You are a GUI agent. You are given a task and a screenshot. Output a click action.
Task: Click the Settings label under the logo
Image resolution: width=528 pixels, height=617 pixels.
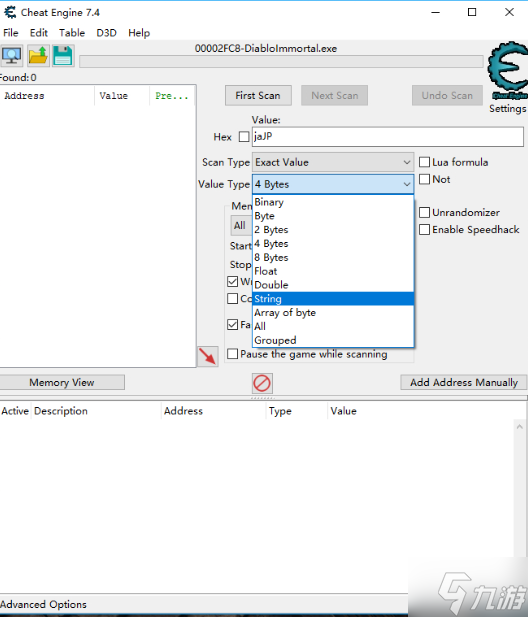coord(508,109)
